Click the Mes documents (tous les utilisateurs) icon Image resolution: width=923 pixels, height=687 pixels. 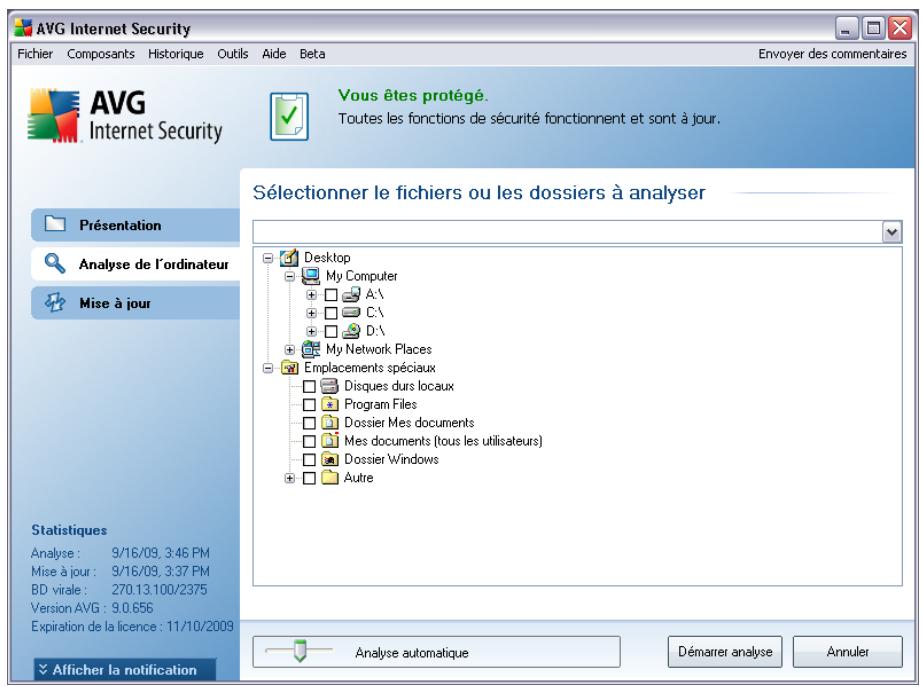point(330,441)
